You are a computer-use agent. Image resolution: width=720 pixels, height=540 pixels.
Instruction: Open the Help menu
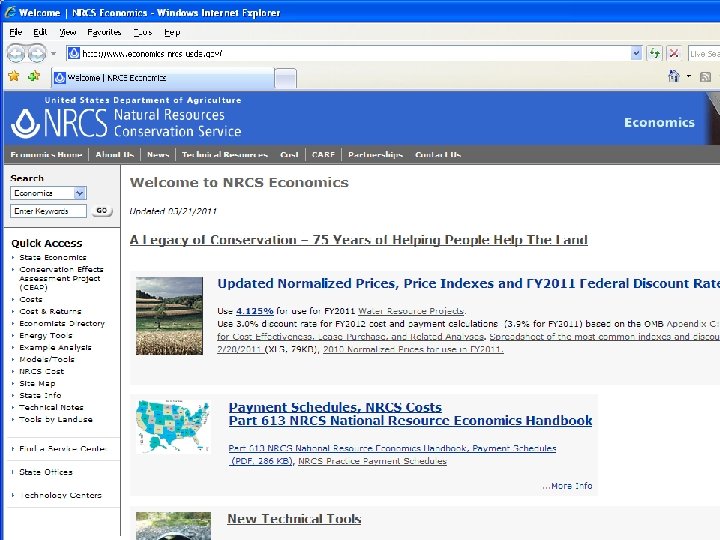coord(172,32)
